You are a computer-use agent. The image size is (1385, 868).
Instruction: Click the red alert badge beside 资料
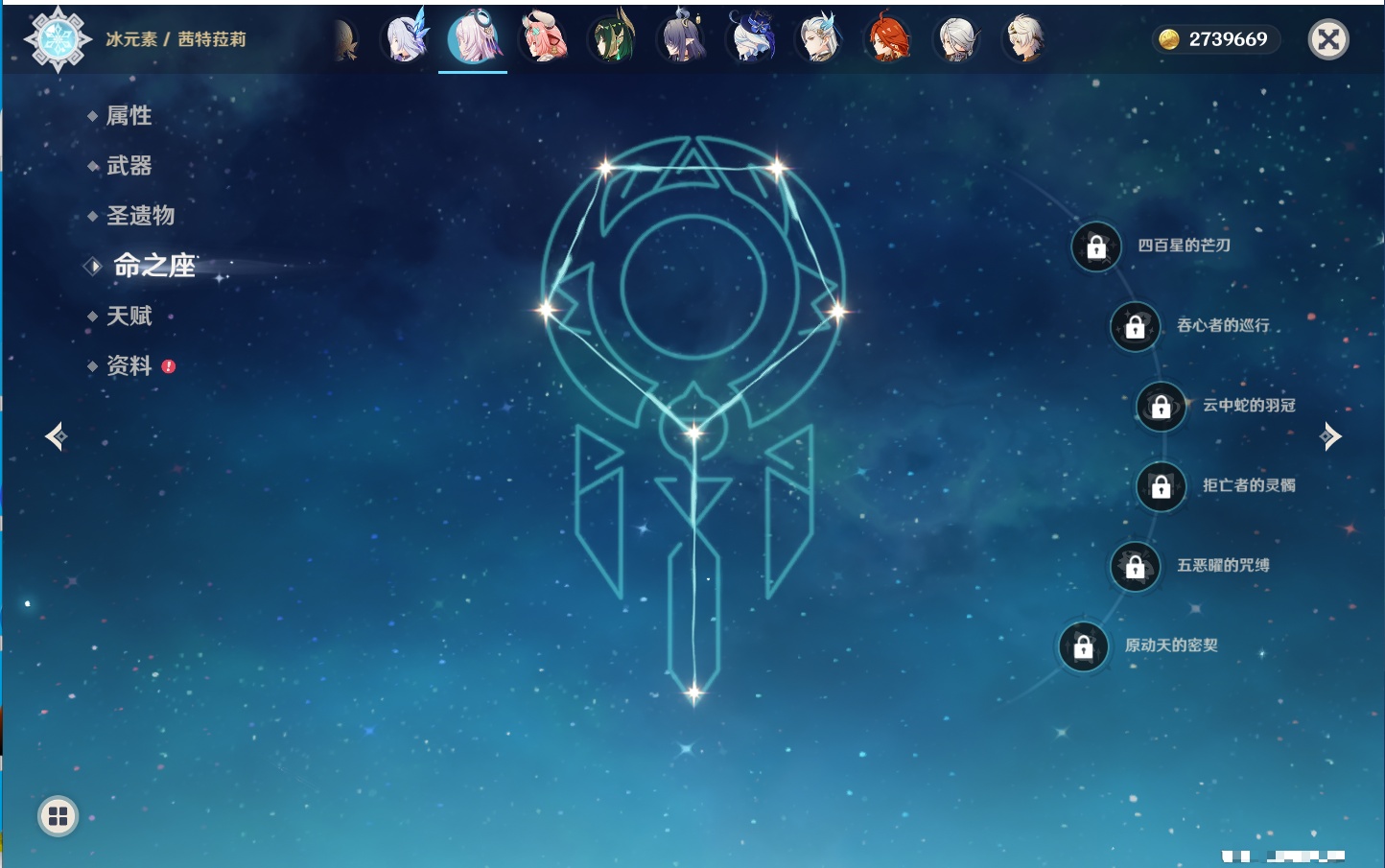[x=169, y=366]
